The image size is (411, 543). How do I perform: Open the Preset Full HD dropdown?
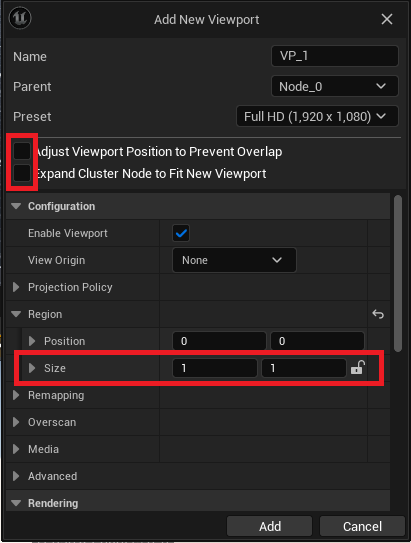click(317, 116)
